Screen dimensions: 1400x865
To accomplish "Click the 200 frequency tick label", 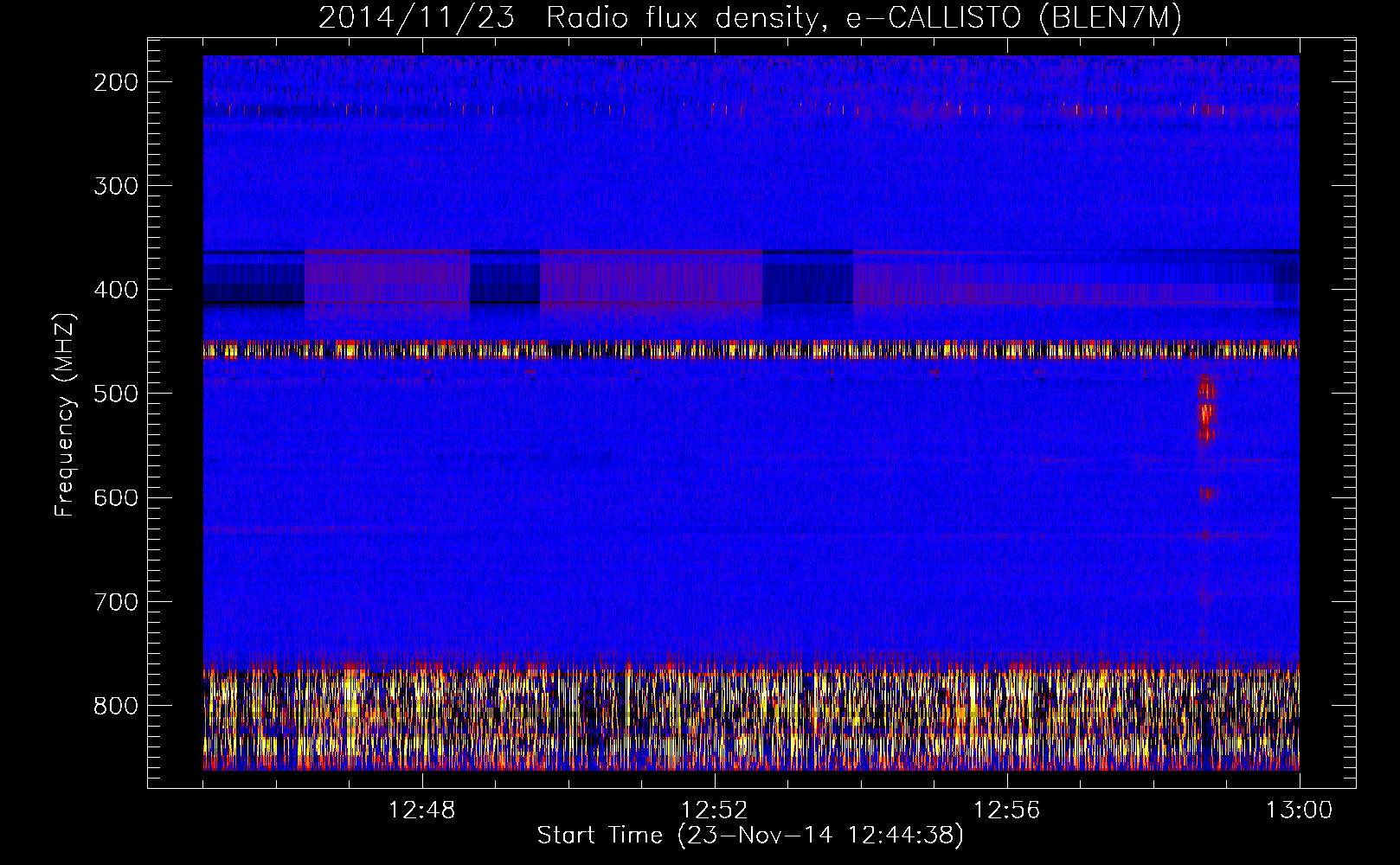I will [116, 82].
